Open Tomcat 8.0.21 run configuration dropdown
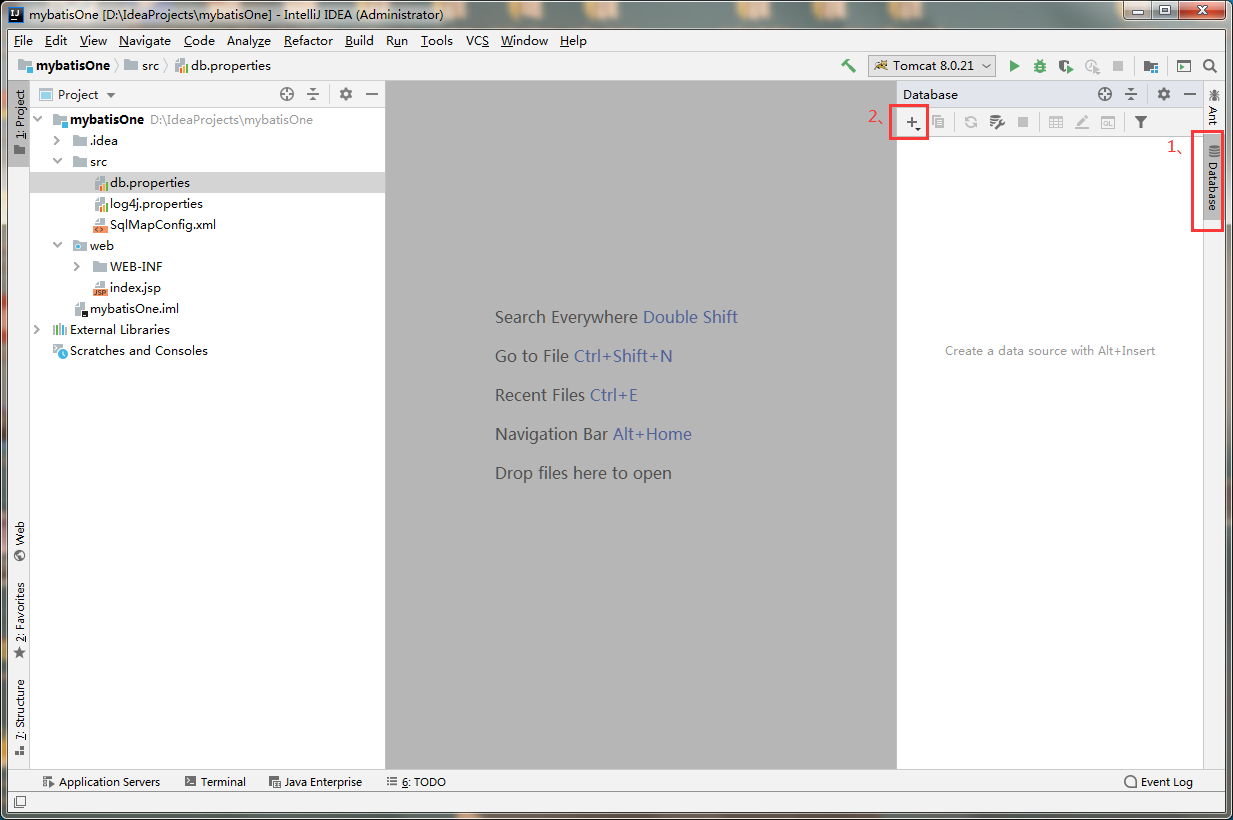This screenshot has width=1233, height=820. point(932,66)
